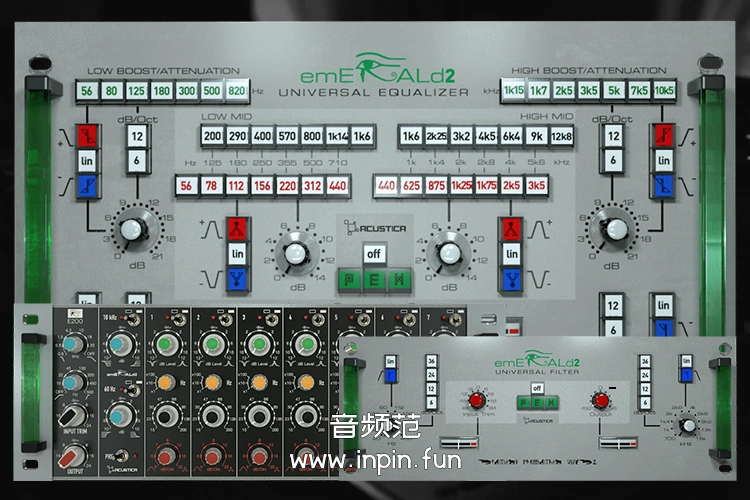Select the 290 low mid frequency
750x500 pixels.
tap(237, 136)
